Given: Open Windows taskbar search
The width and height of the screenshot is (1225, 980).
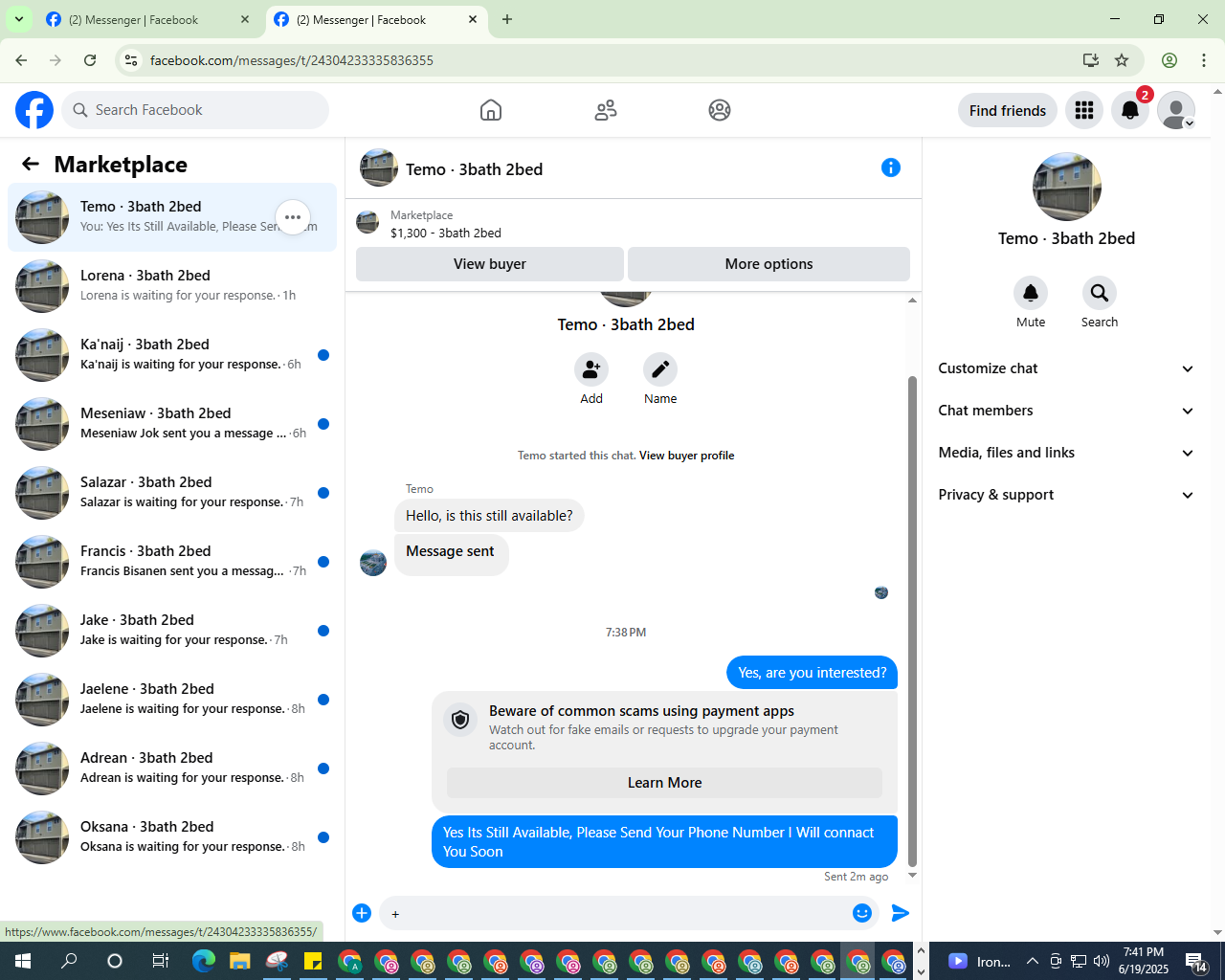Looking at the screenshot, I should pyautogui.click(x=69, y=961).
